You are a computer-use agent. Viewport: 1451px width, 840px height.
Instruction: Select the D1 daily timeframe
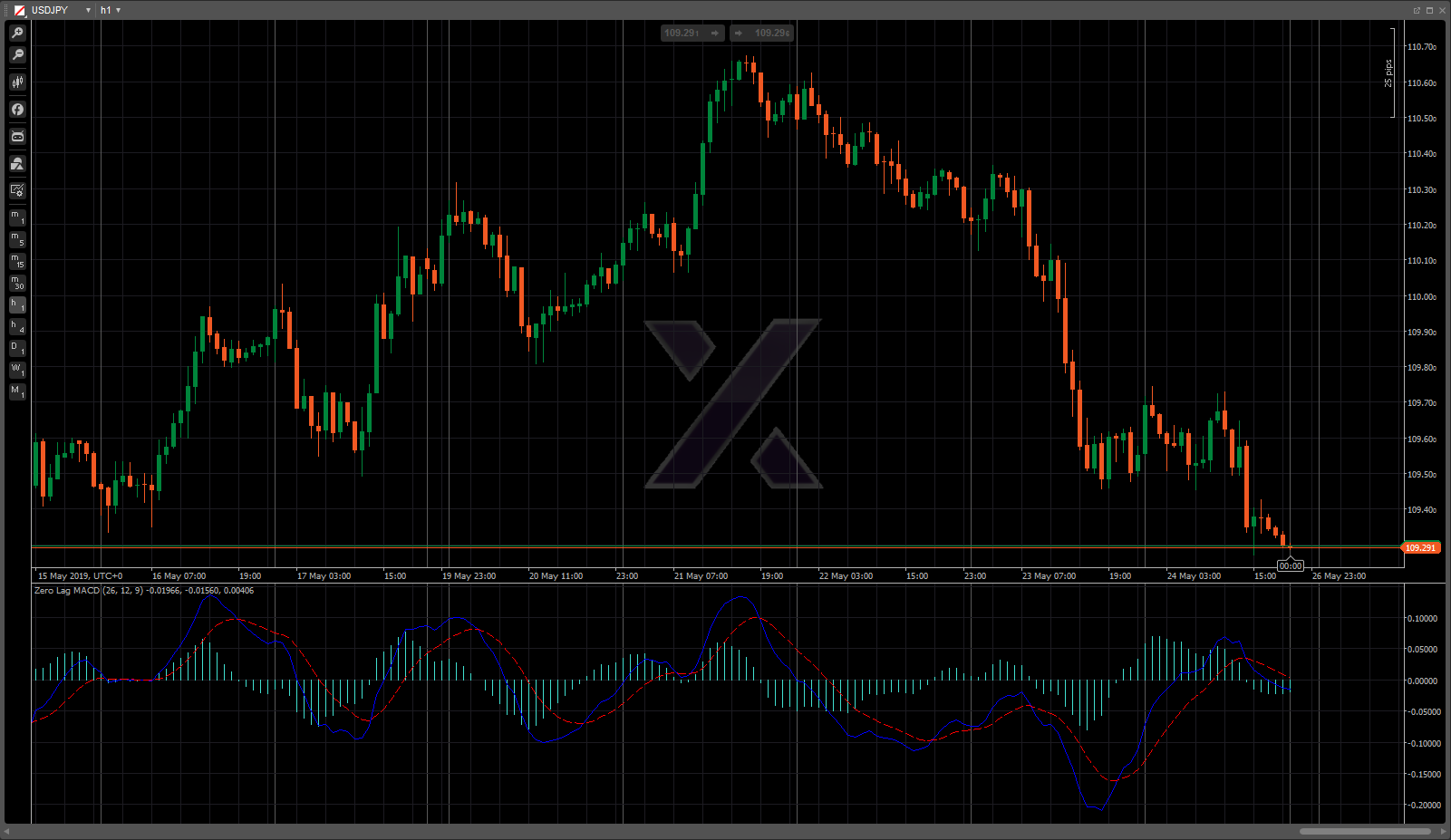(x=17, y=348)
